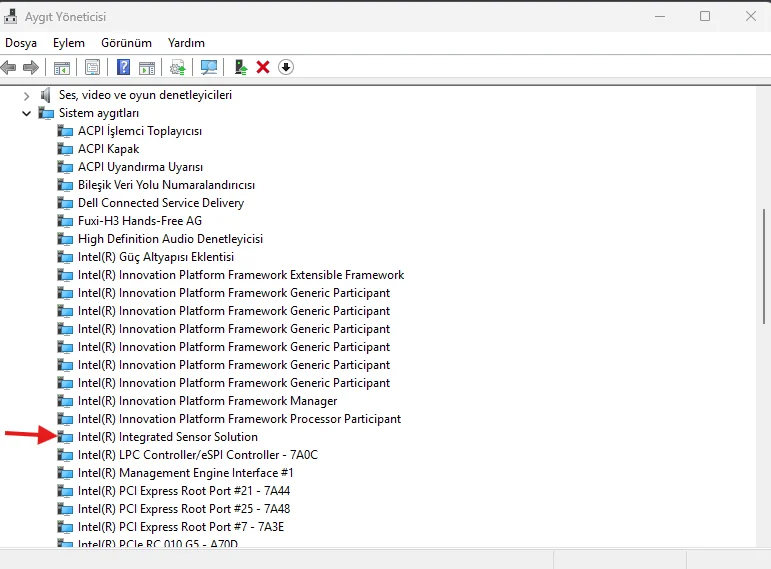Click the icon next to Fuxi-H3 Hands-Free AG
The height and width of the screenshot is (569, 771).
point(65,221)
